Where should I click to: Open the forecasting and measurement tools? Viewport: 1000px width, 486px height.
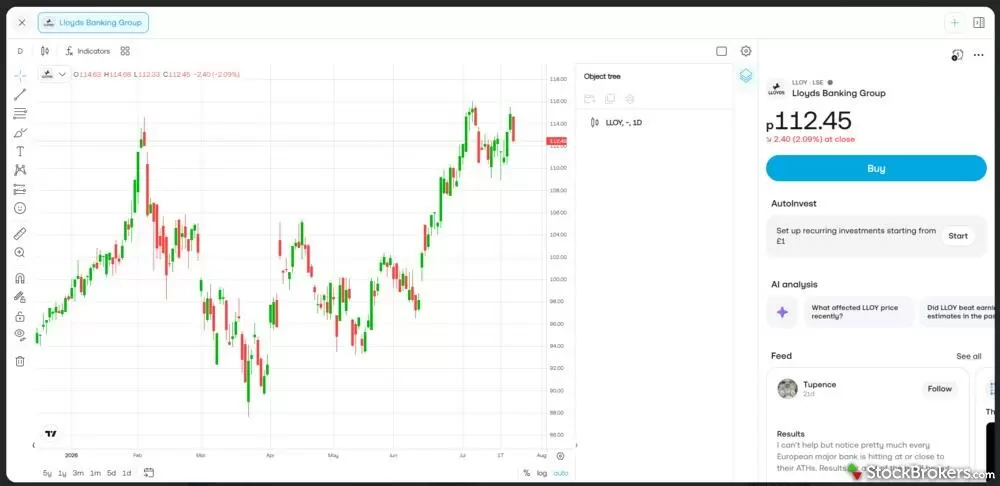tap(20, 189)
